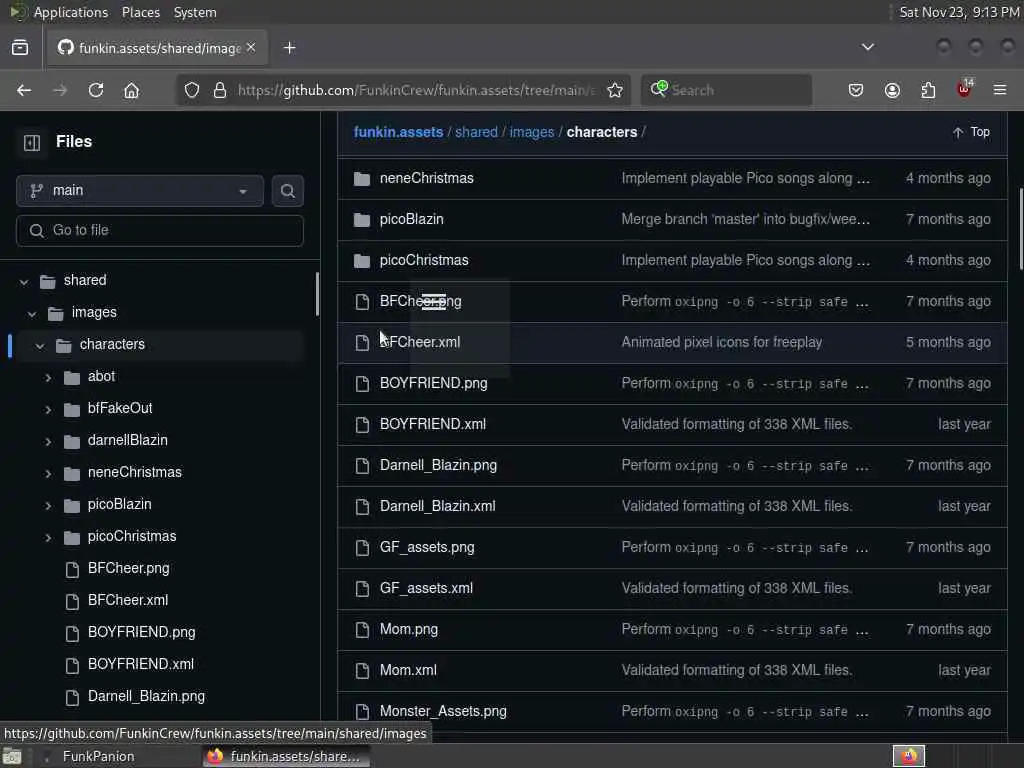Show site tracking protection shield
The width and height of the screenshot is (1024, 768).
coord(191,90)
